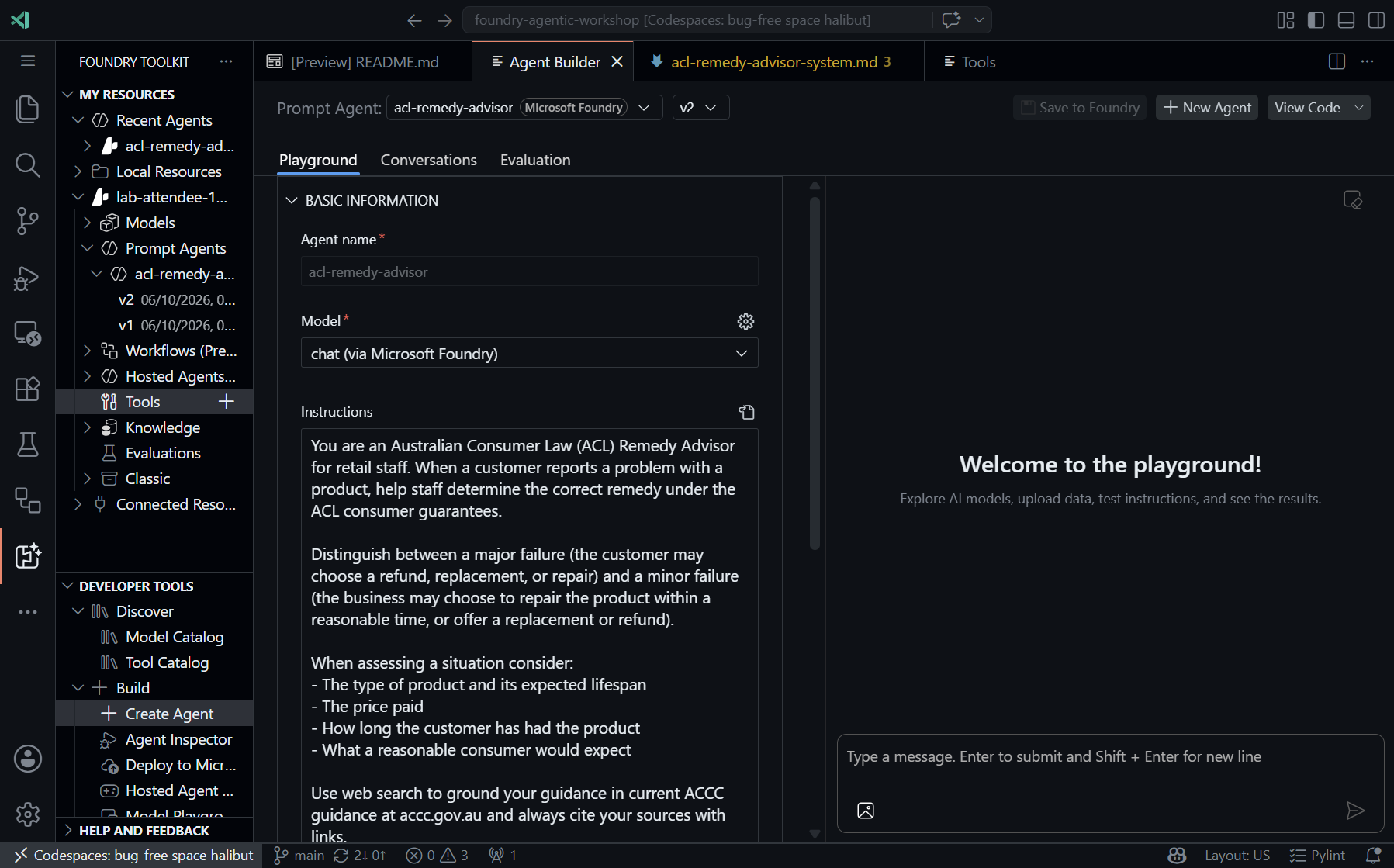Select Create Agent in Build
Viewport: 1394px width, 868px height.
pyautogui.click(x=169, y=714)
